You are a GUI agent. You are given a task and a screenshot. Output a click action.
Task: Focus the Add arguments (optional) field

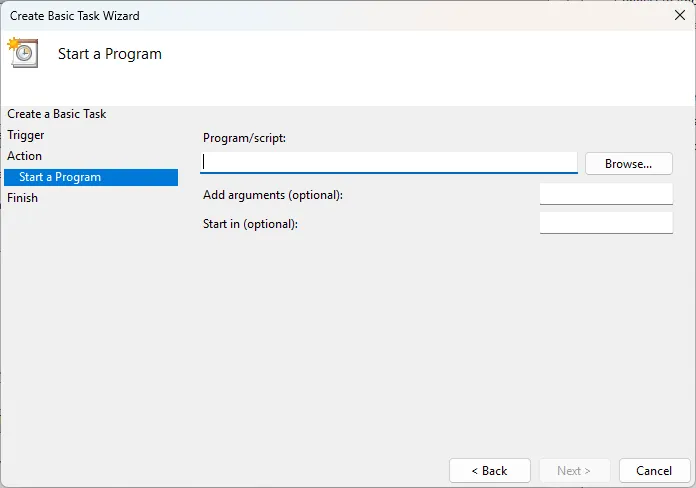coord(606,194)
